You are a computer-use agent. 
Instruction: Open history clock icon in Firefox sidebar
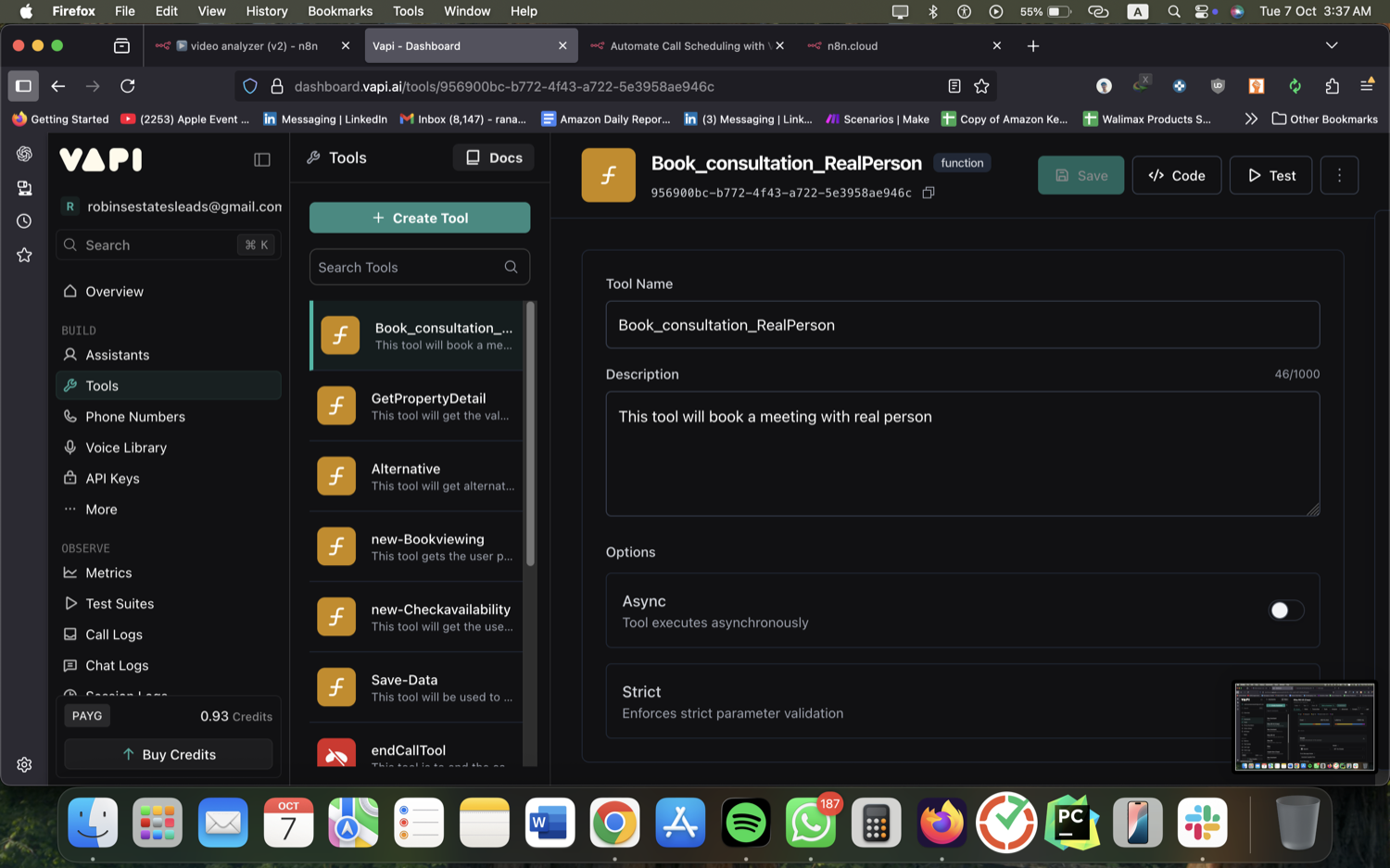pyautogui.click(x=24, y=221)
